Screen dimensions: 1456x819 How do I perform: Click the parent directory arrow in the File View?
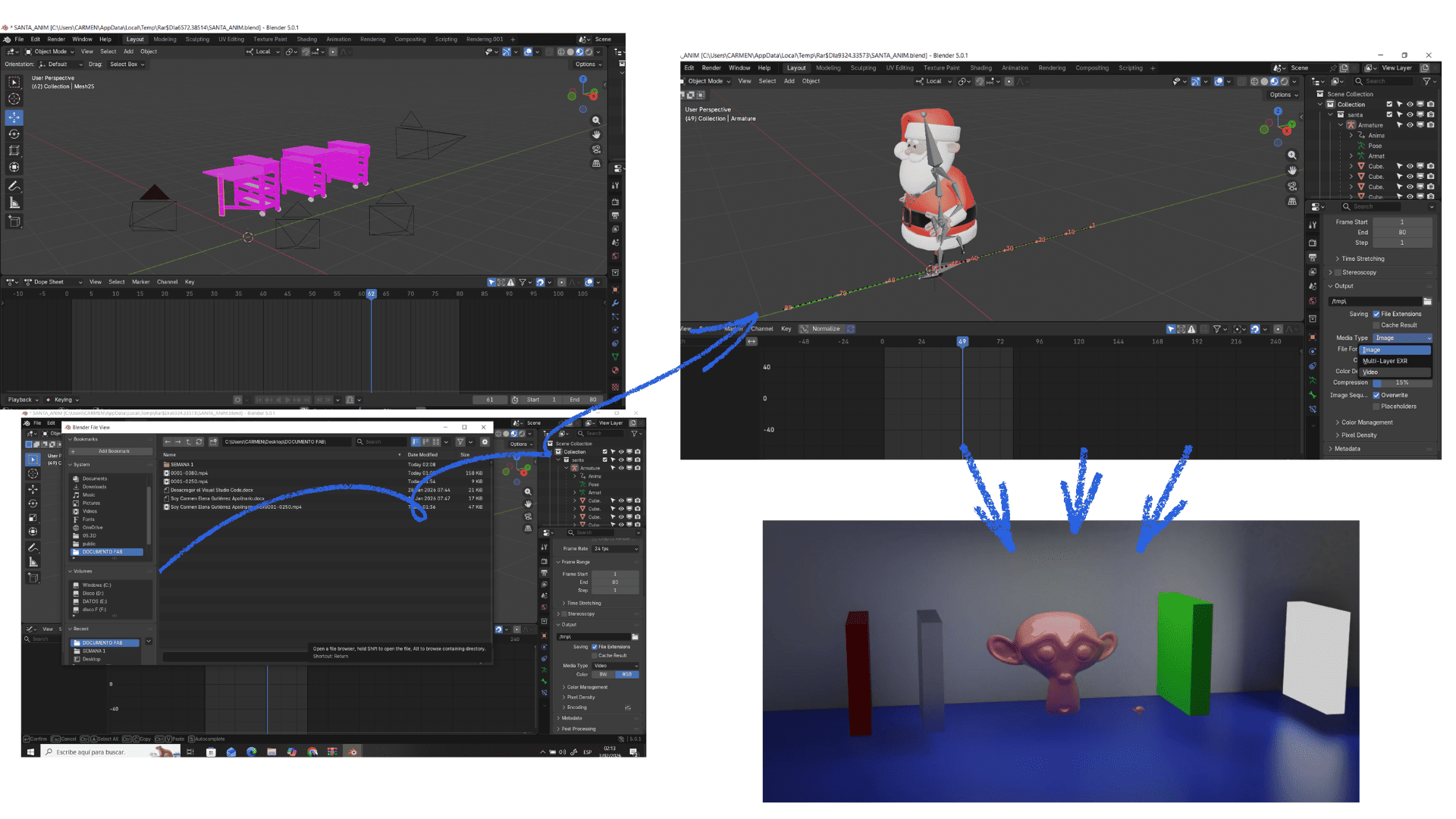point(188,441)
